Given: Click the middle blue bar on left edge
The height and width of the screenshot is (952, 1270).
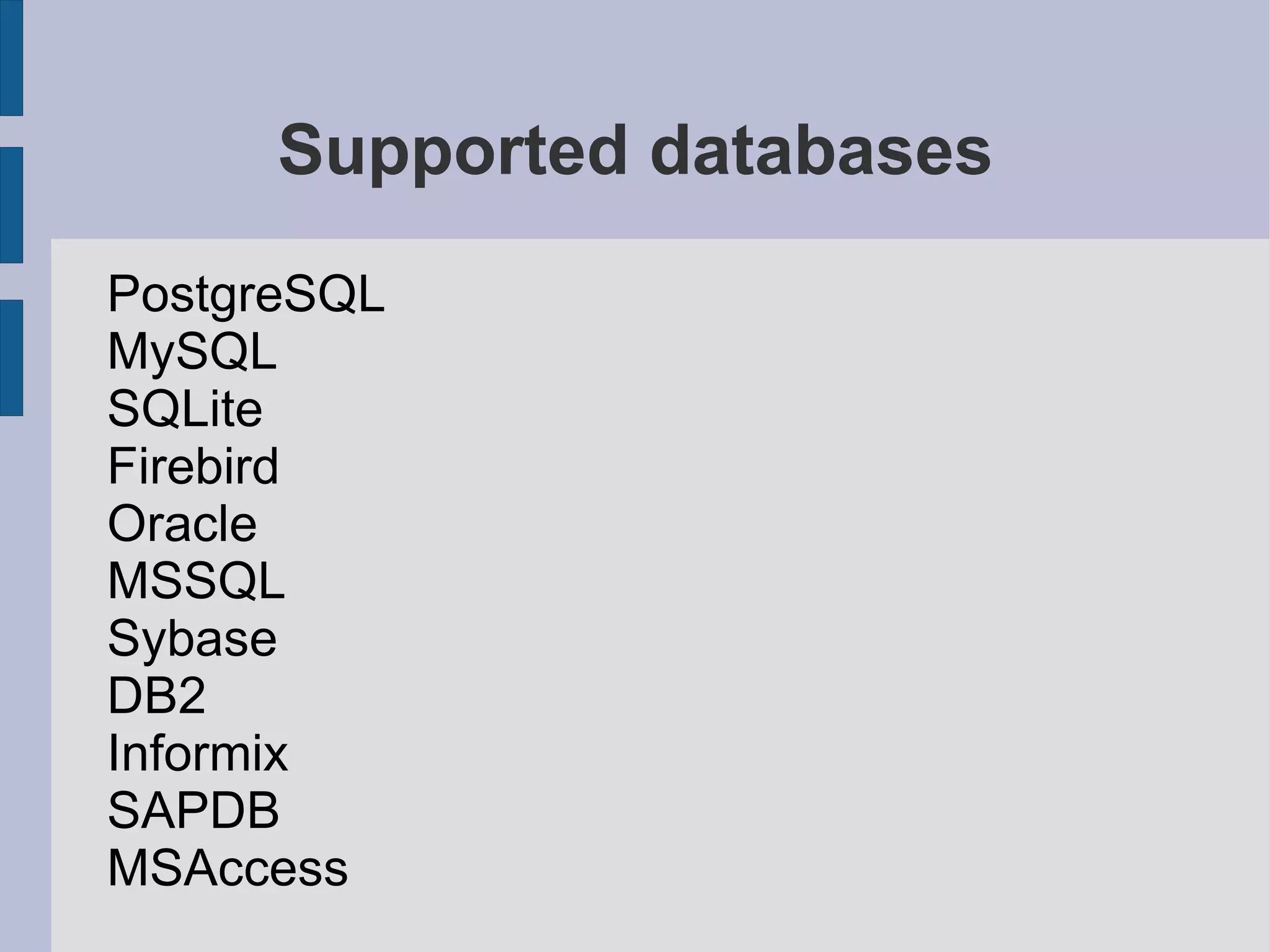Looking at the screenshot, I should [x=11, y=205].
